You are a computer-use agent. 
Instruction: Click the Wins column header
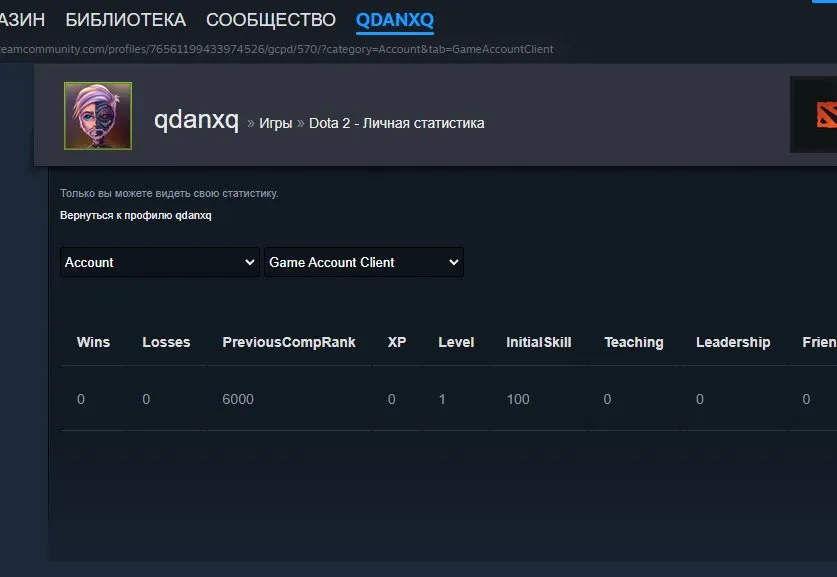93,342
